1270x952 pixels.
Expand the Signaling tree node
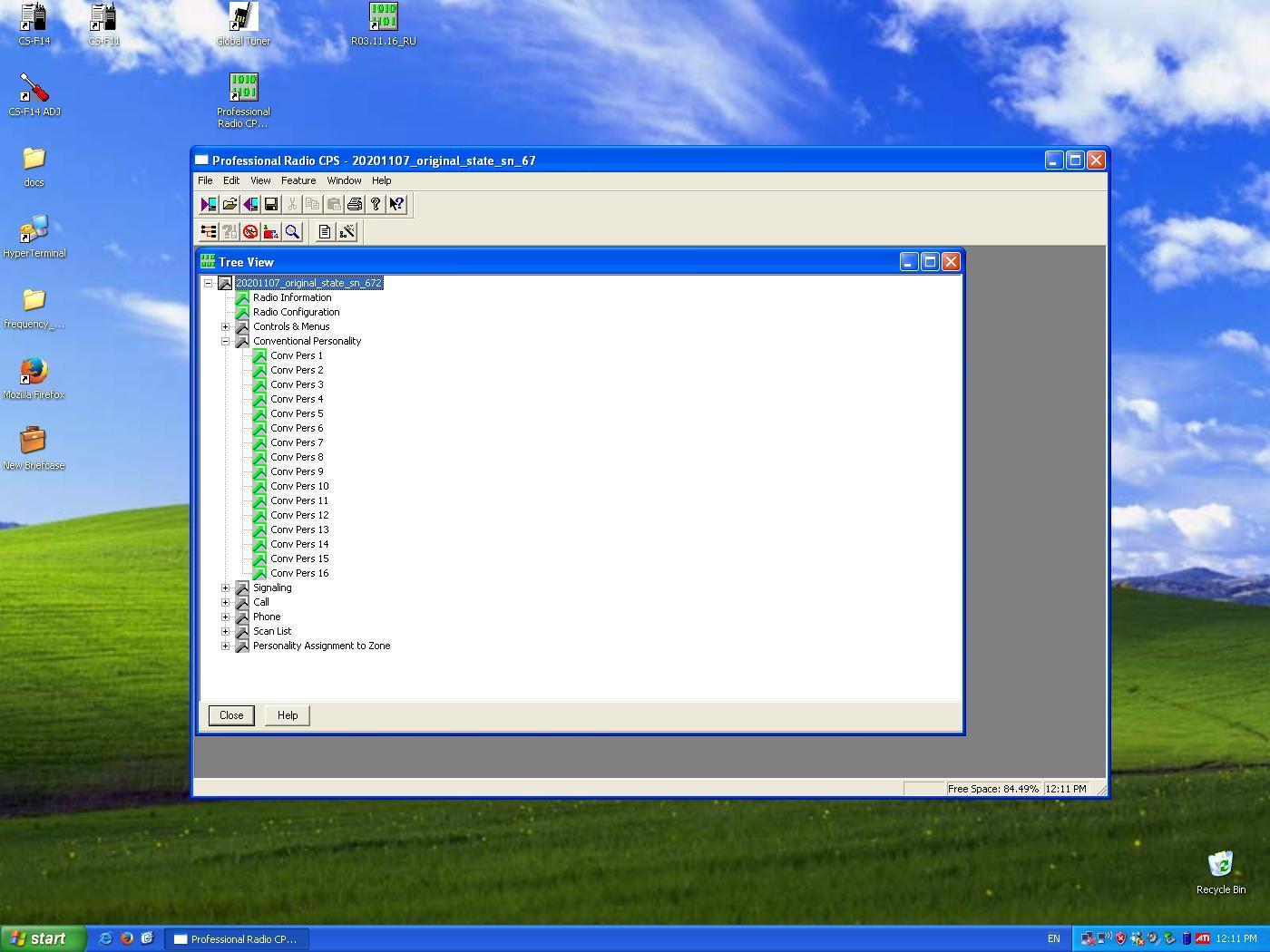coord(226,588)
